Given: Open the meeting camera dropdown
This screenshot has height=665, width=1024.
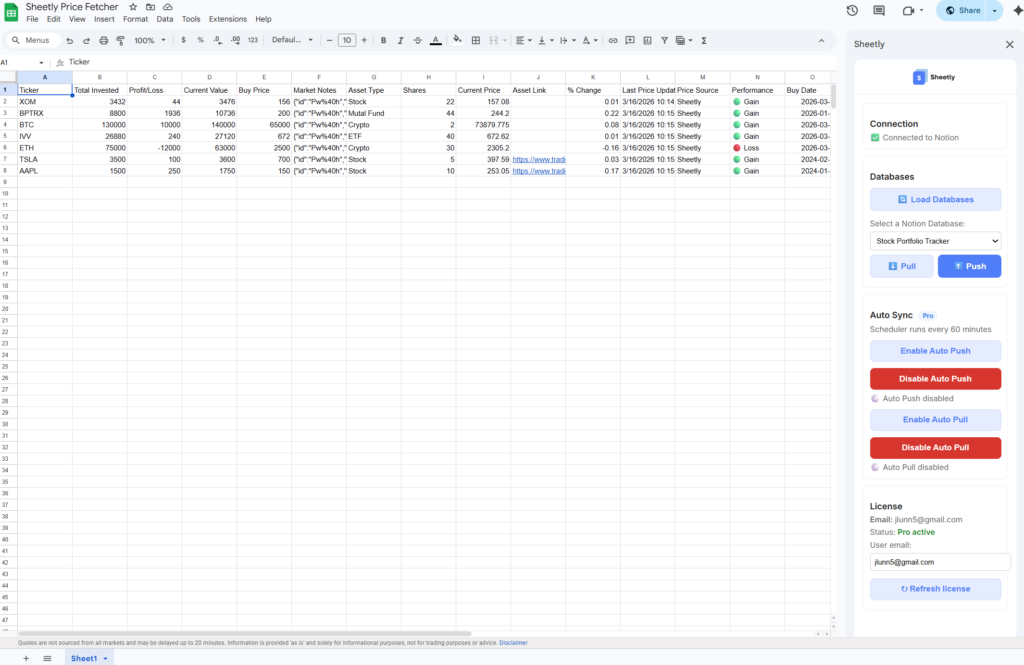Looking at the screenshot, I should pos(921,10).
